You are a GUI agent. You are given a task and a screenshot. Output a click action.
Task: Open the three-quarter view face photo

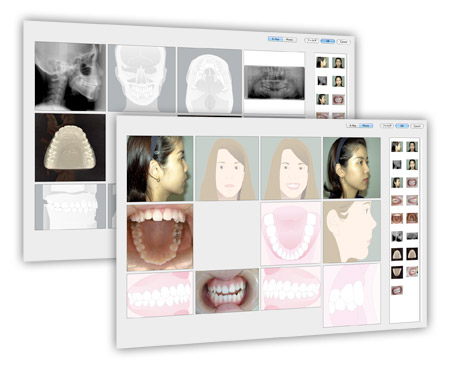click(x=352, y=168)
